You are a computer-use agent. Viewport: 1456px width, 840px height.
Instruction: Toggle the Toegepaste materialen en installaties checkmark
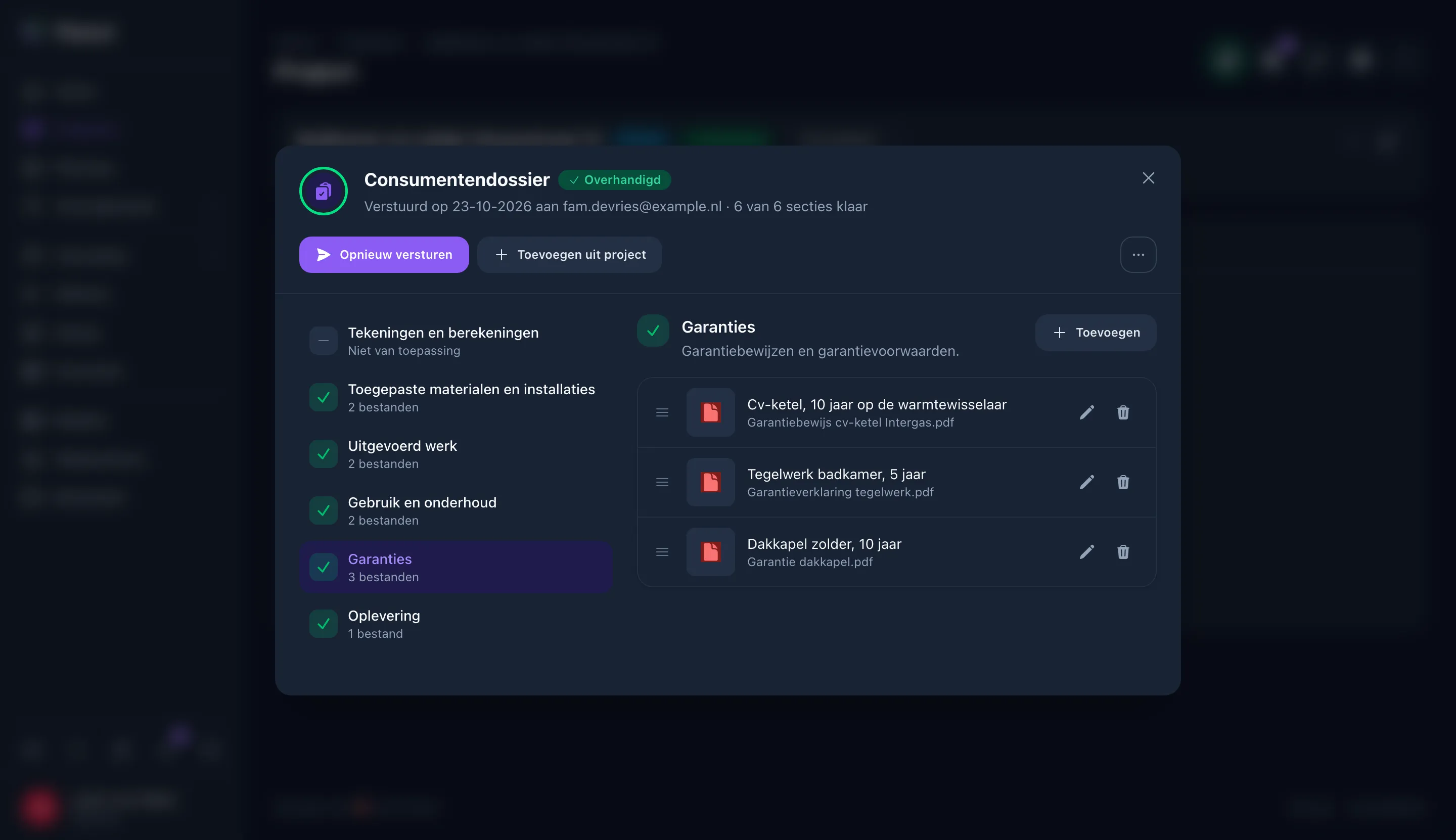(x=323, y=397)
